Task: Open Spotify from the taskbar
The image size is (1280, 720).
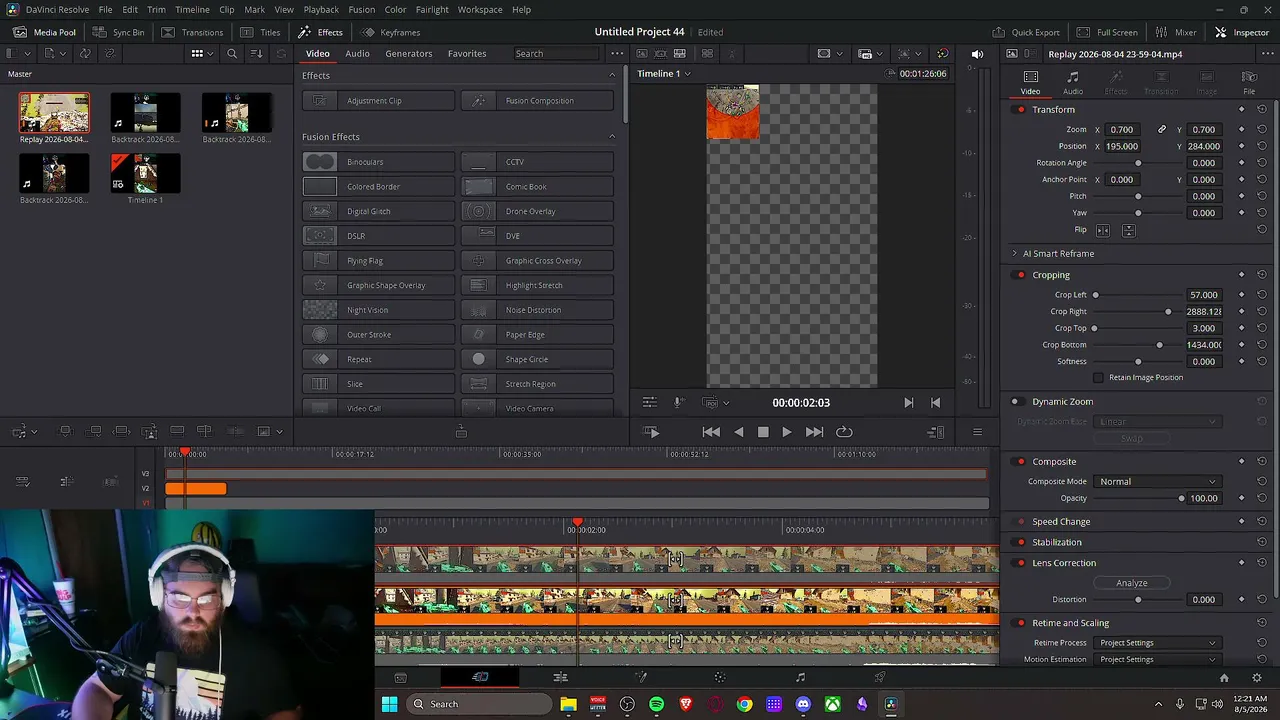Action: click(x=656, y=704)
